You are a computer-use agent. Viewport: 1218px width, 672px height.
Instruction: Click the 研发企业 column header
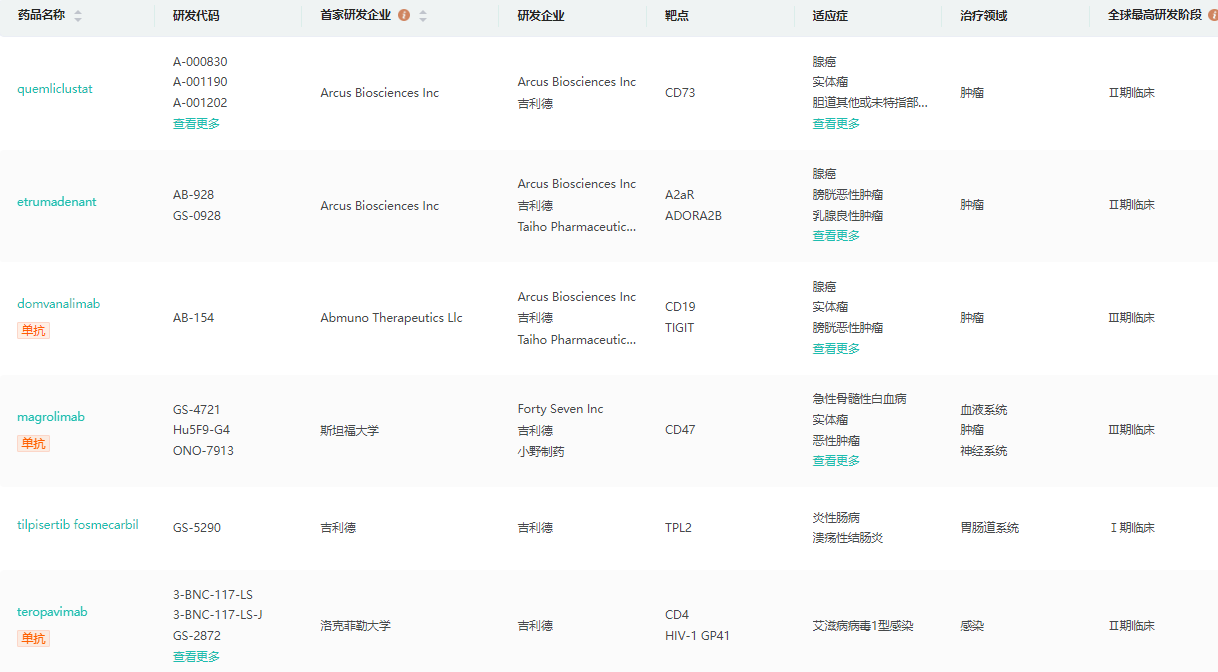541,16
